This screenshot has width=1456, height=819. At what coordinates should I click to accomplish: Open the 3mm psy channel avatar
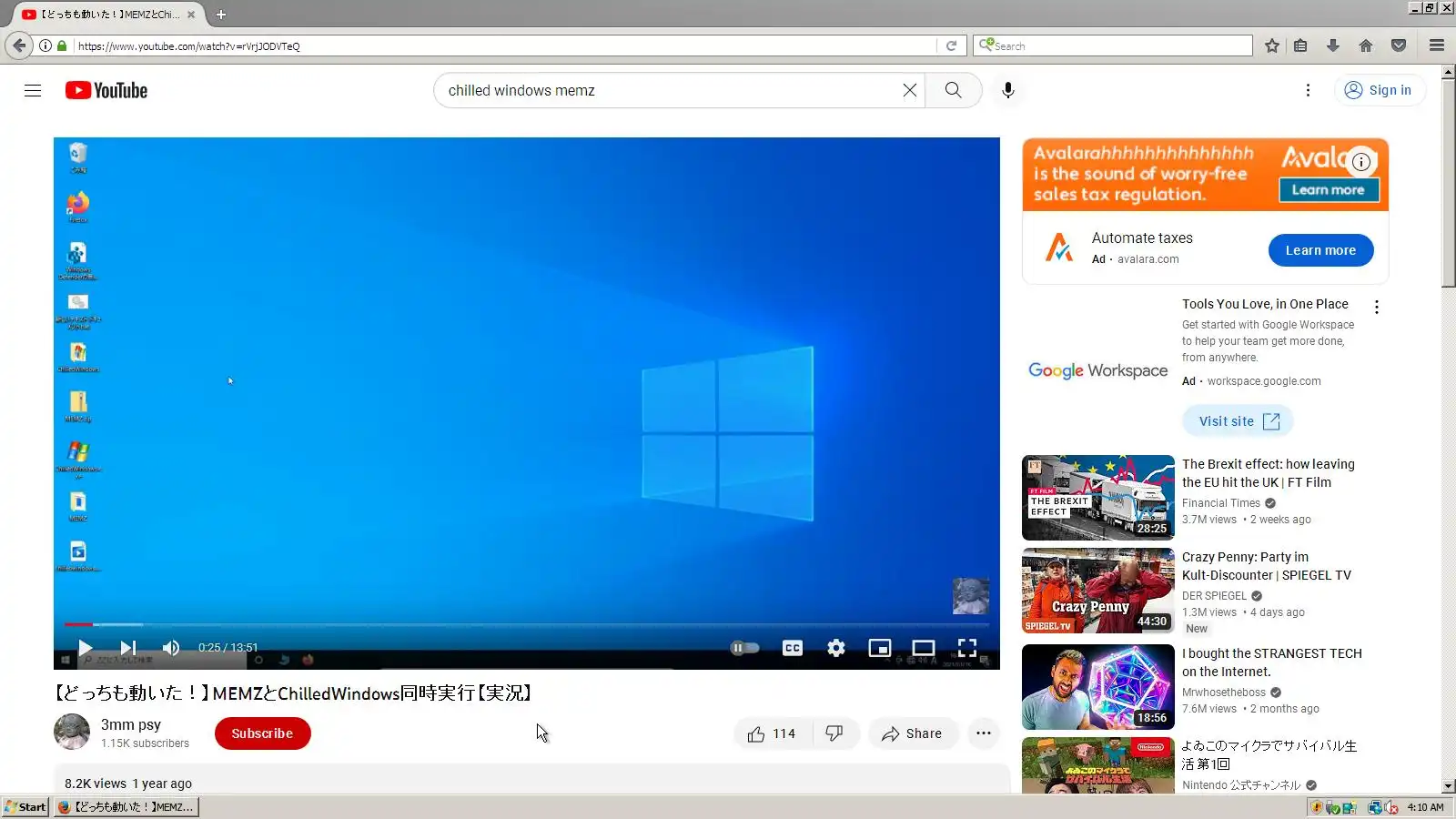tap(72, 732)
